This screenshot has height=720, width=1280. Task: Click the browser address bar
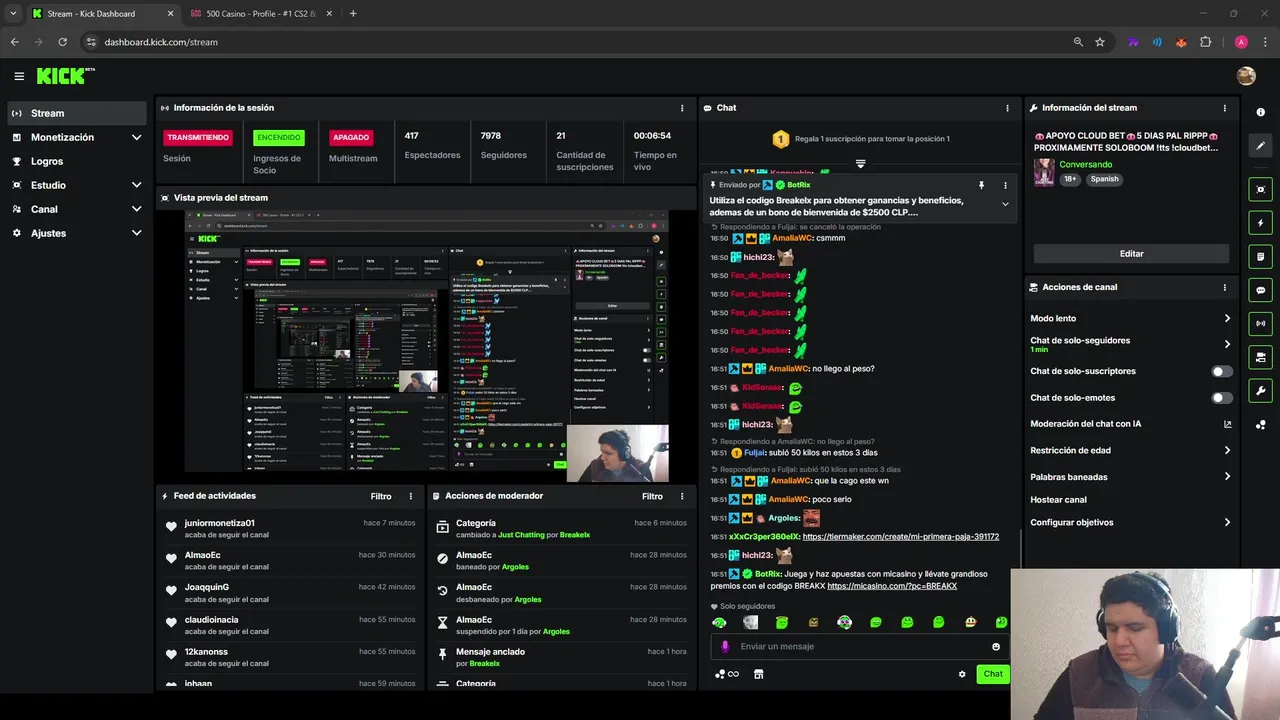(x=575, y=42)
